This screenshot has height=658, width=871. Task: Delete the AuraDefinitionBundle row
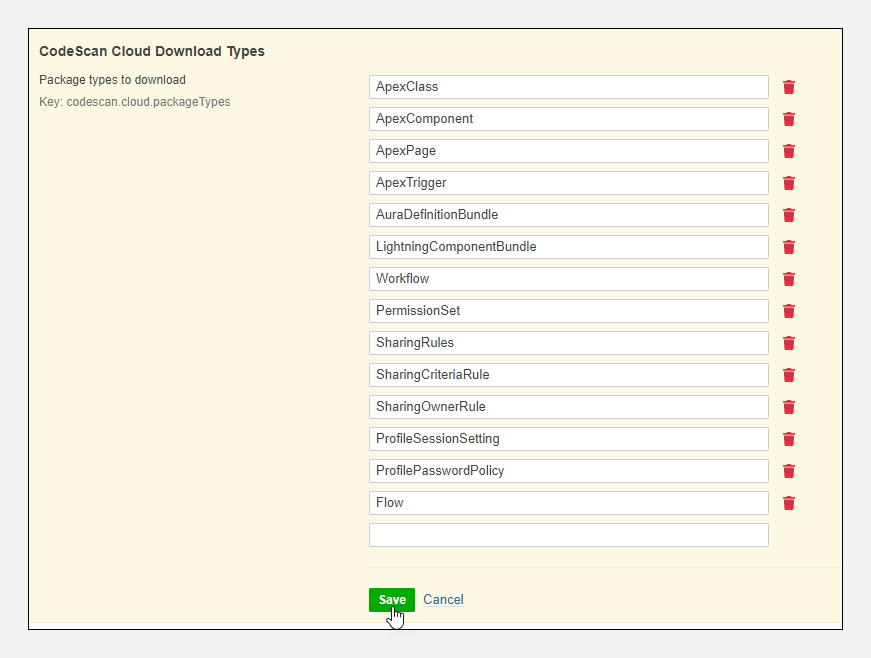coord(789,215)
